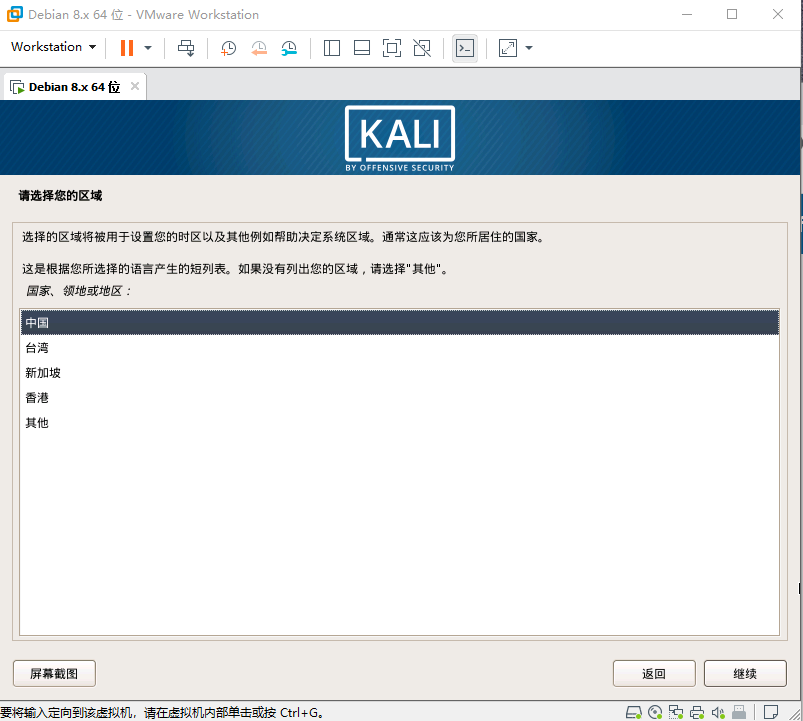Image resolution: width=803 pixels, height=721 pixels.
Task: Select 台湾 in the region list
Action: [x=399, y=348]
